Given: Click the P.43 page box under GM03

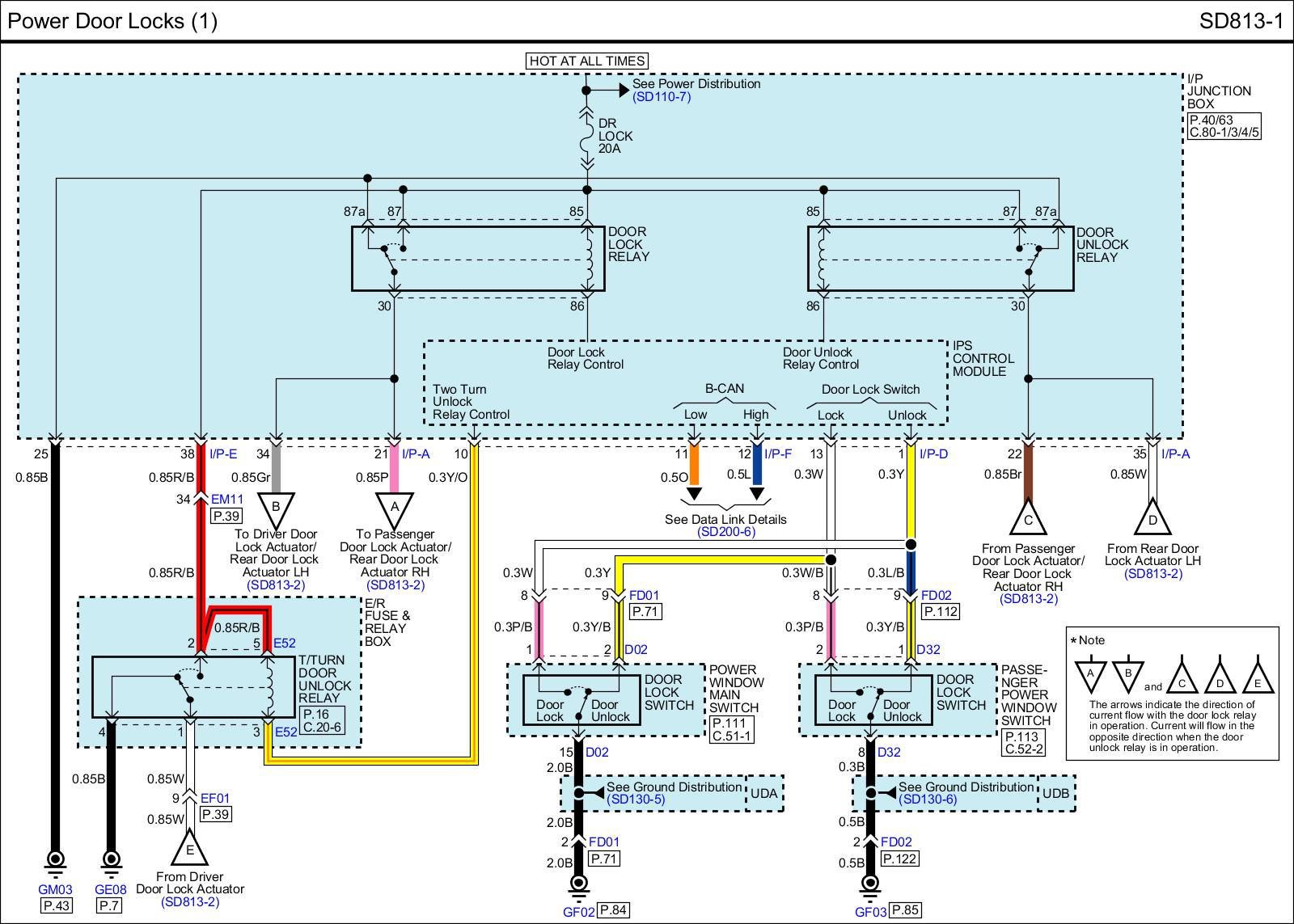Looking at the screenshot, I should 56,905.
